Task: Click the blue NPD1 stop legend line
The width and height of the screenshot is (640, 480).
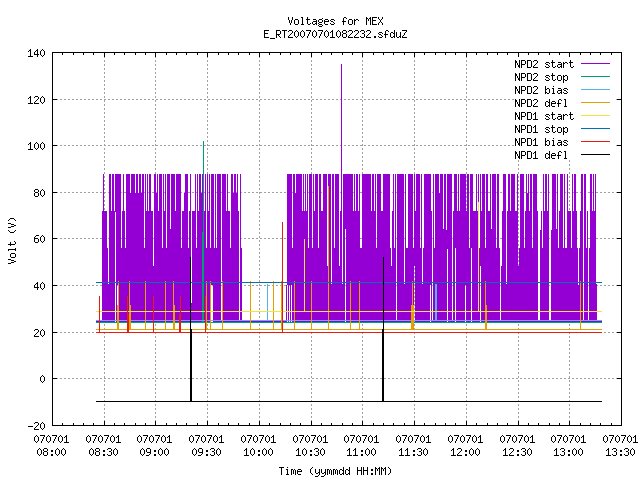Action: click(x=596, y=129)
